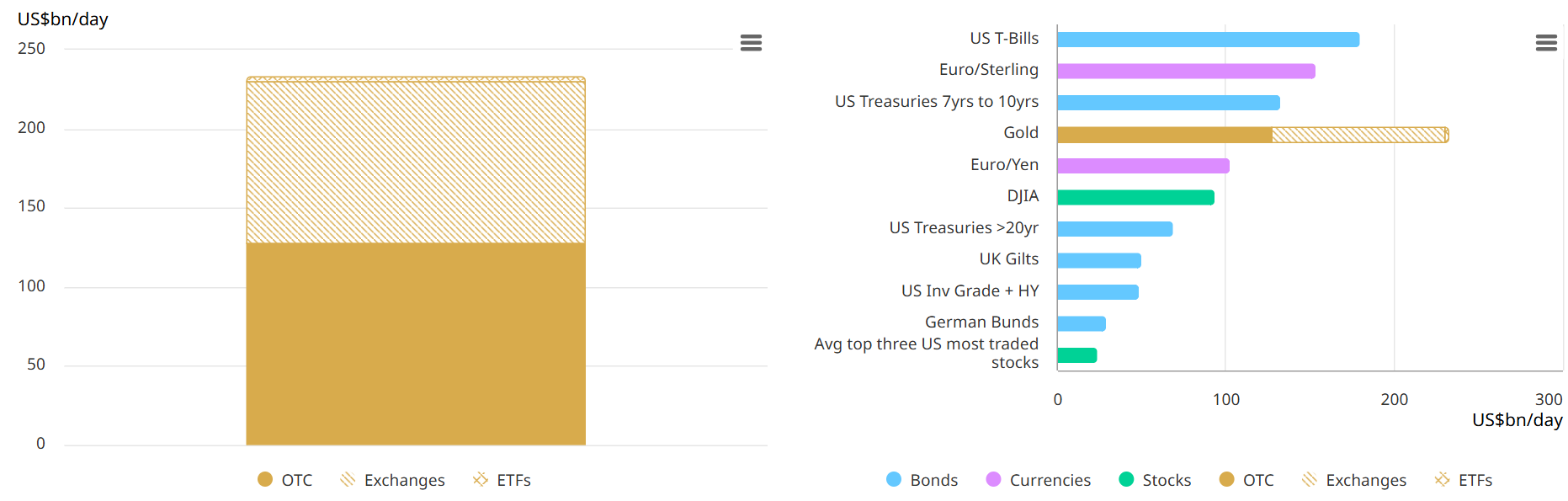Select the Euro/Yen purple bar
The height and width of the screenshot is (501, 1568).
click(1143, 166)
